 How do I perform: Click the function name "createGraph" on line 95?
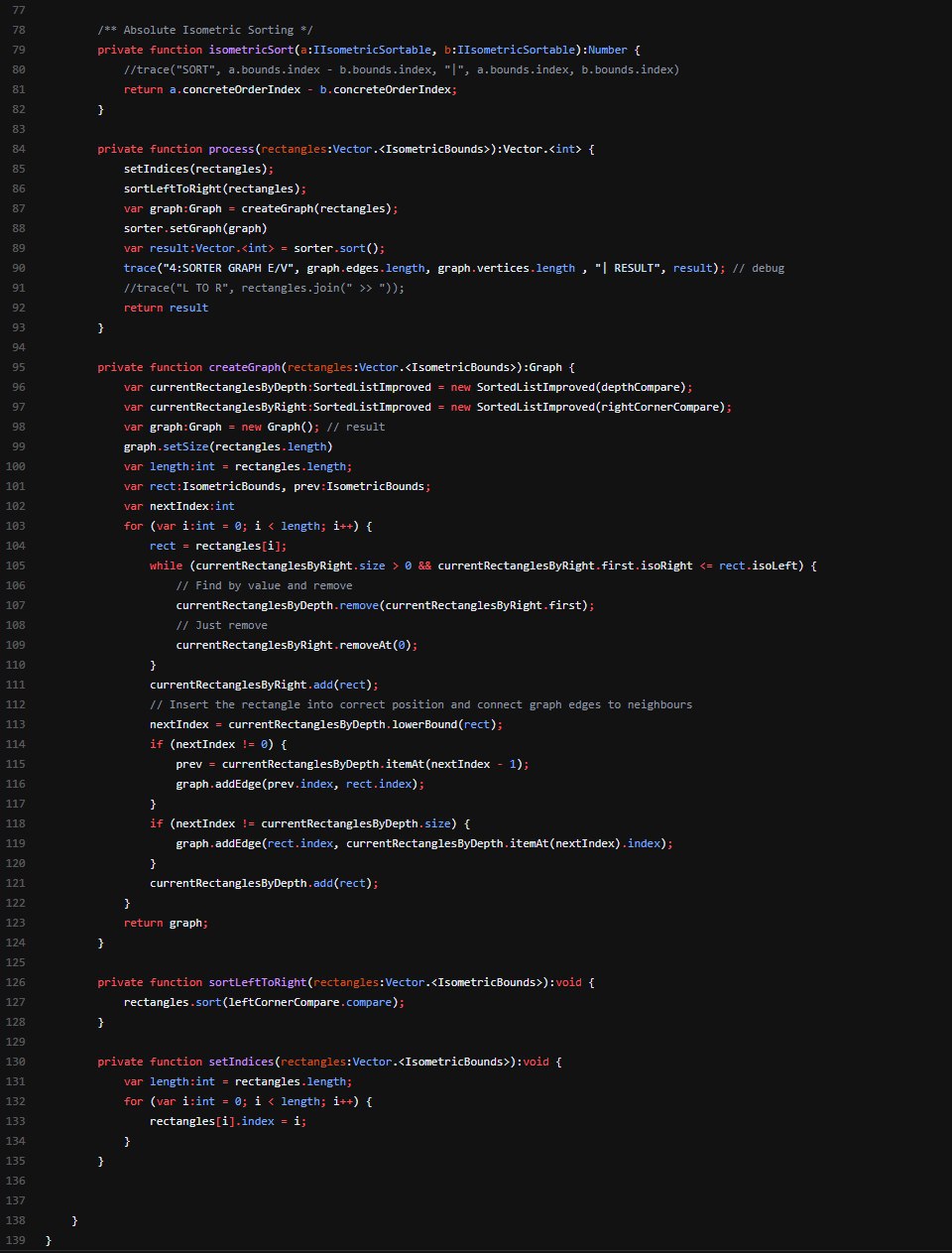[x=244, y=367]
